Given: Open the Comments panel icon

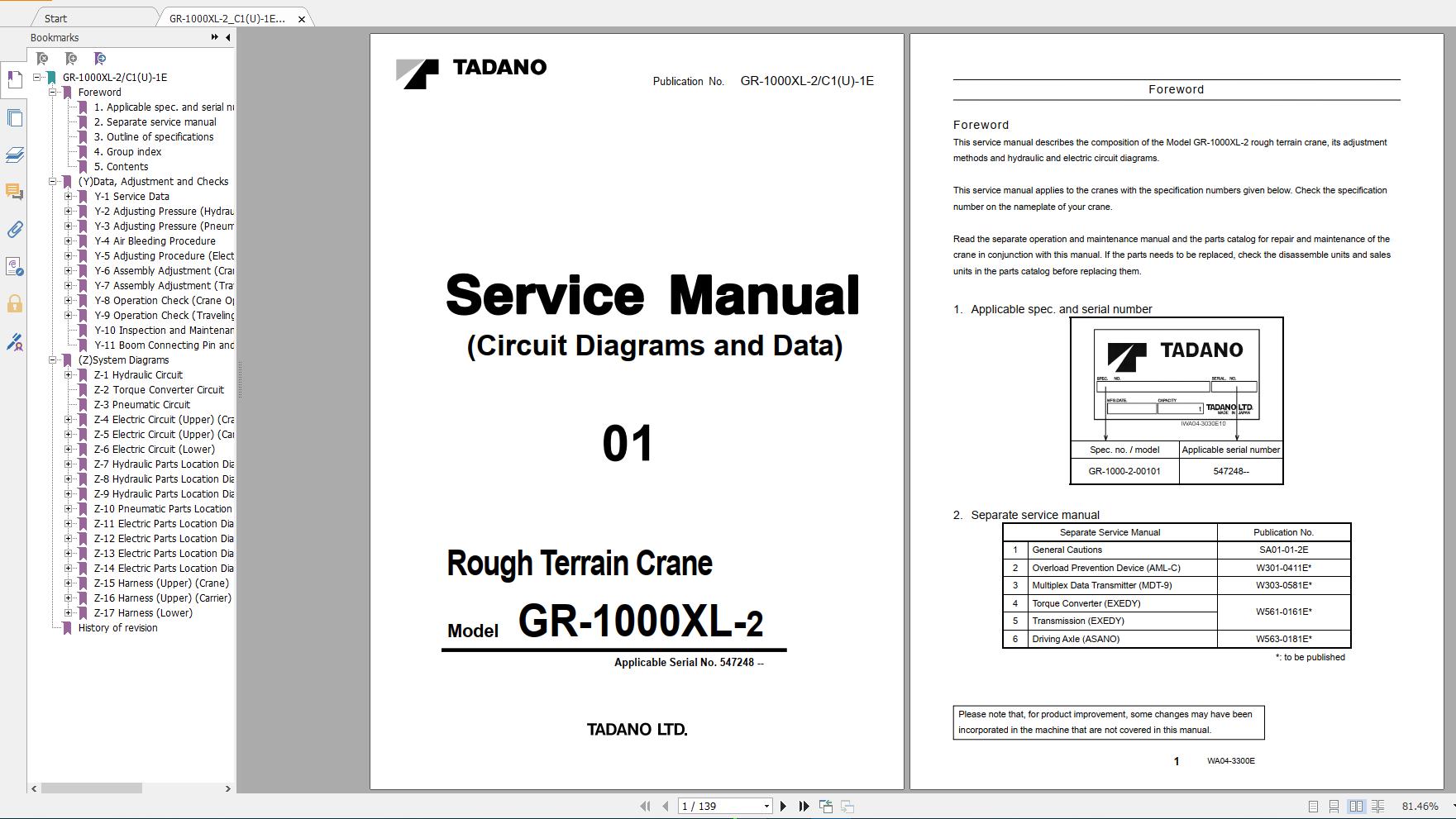Looking at the screenshot, I should [14, 192].
